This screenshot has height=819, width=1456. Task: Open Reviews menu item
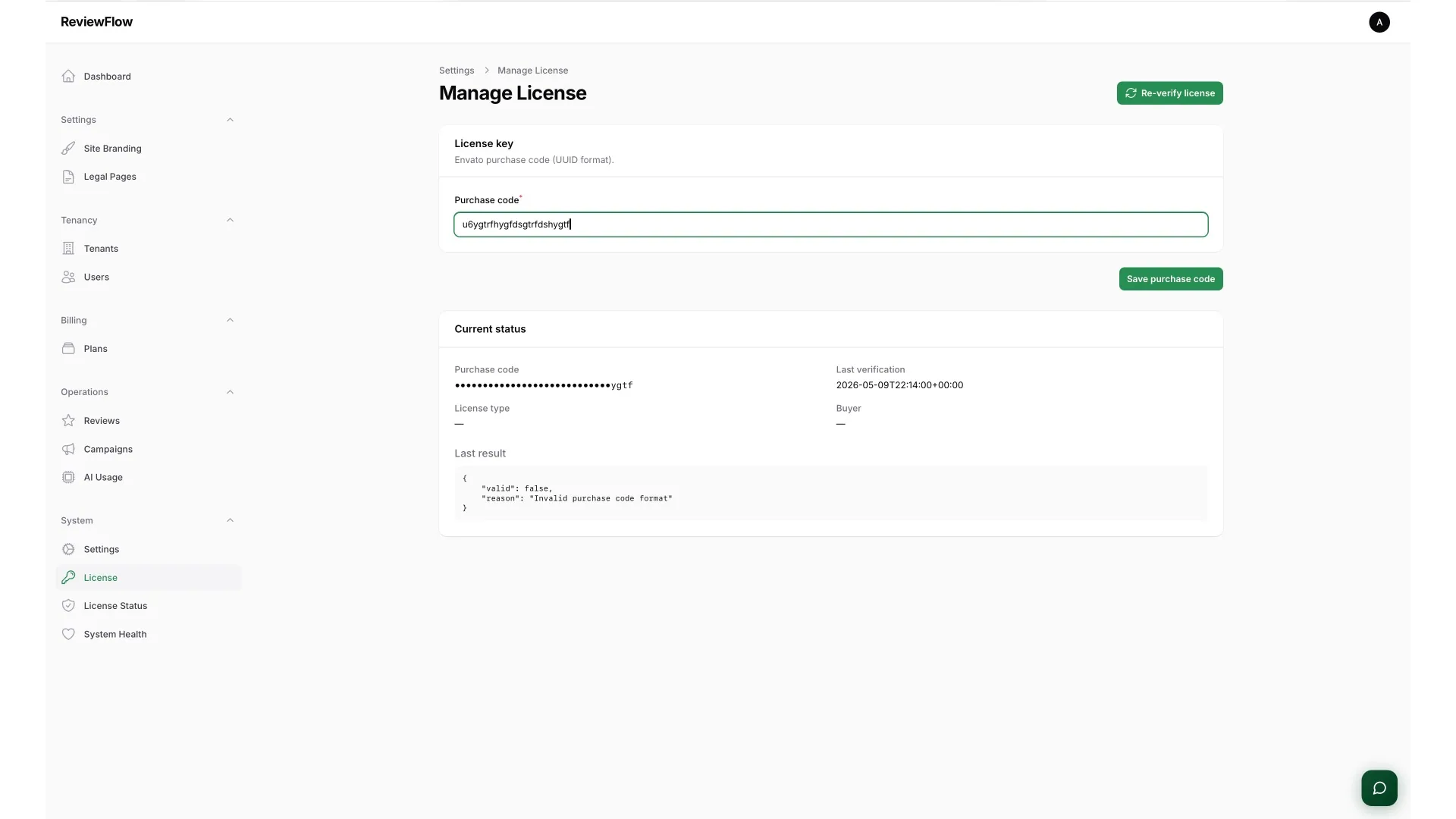[149, 421]
